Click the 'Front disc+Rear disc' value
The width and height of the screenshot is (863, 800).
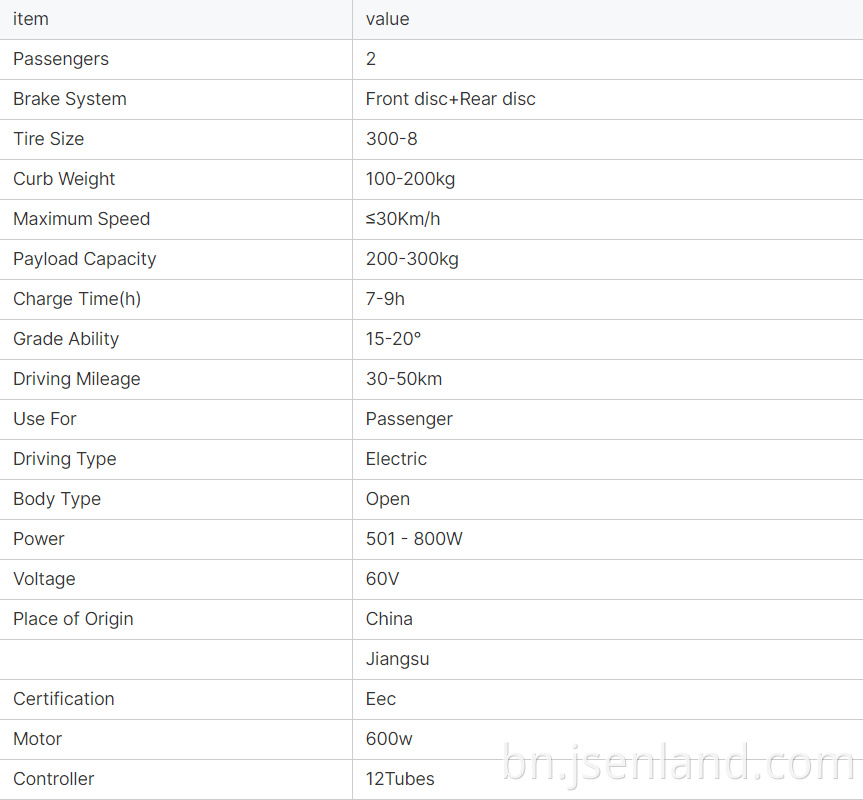click(450, 99)
